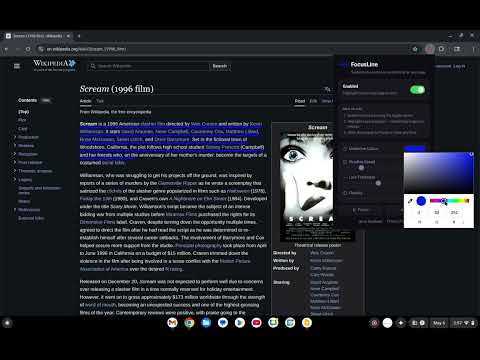Expand the References section in Contents
Image resolution: width=480 pixels, height=360 pixels.
[x=15, y=210]
